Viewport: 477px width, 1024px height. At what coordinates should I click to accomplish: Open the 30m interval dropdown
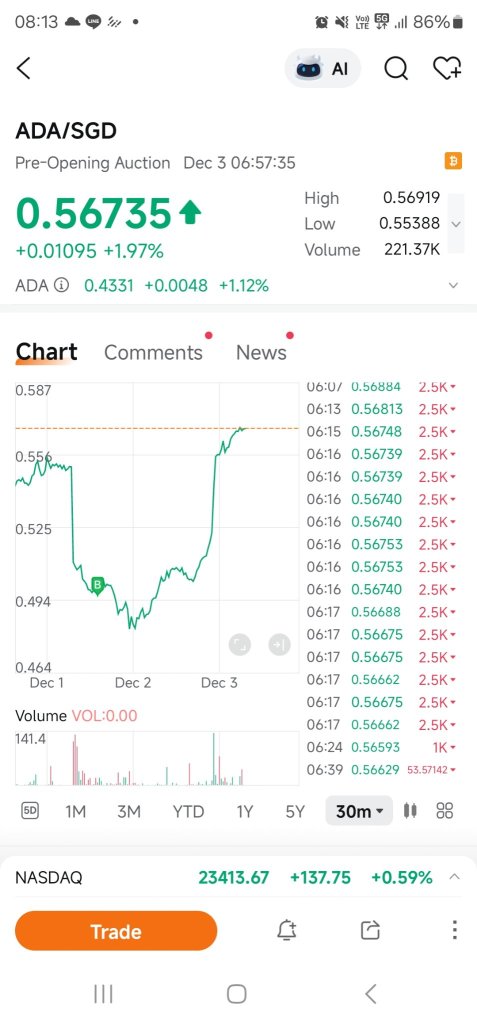(359, 811)
